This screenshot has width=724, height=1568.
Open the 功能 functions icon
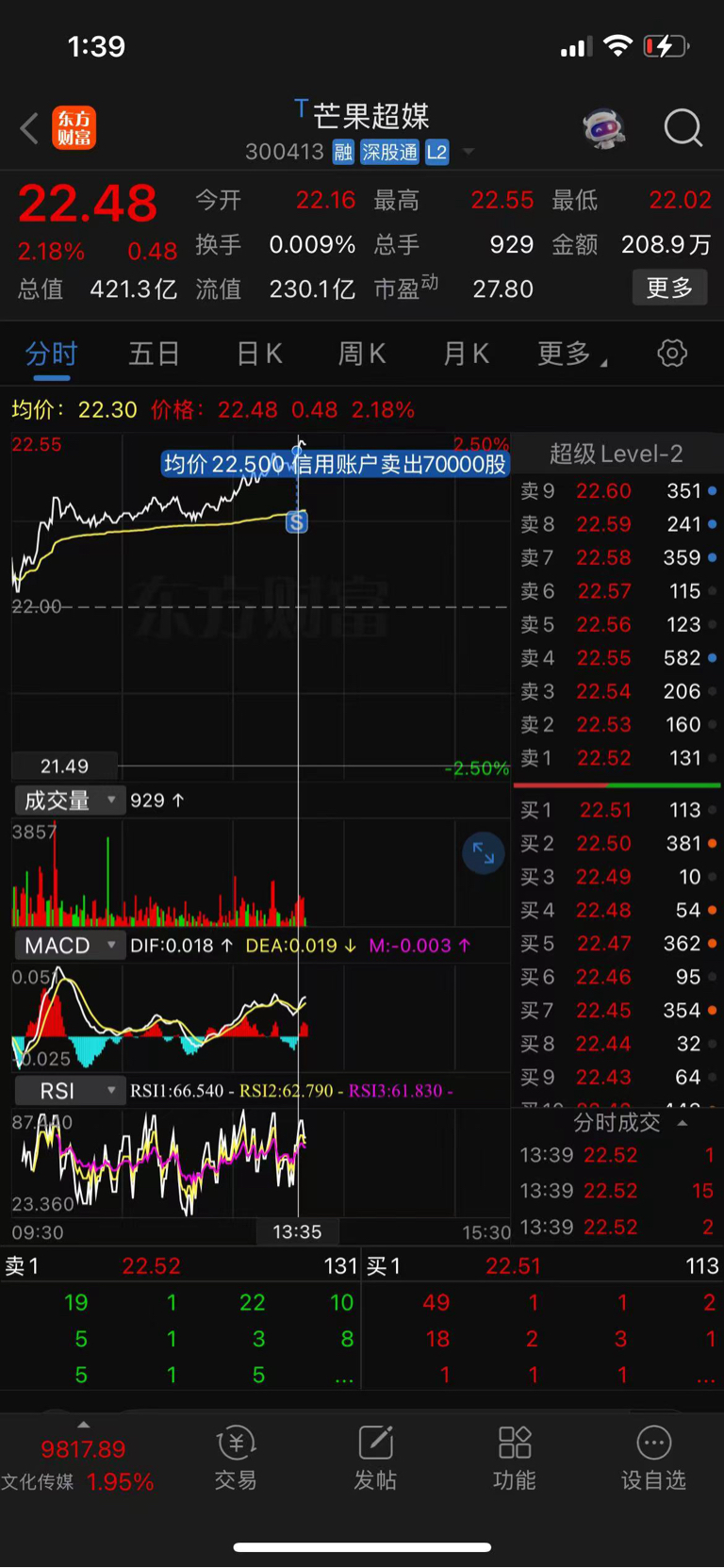click(515, 1458)
